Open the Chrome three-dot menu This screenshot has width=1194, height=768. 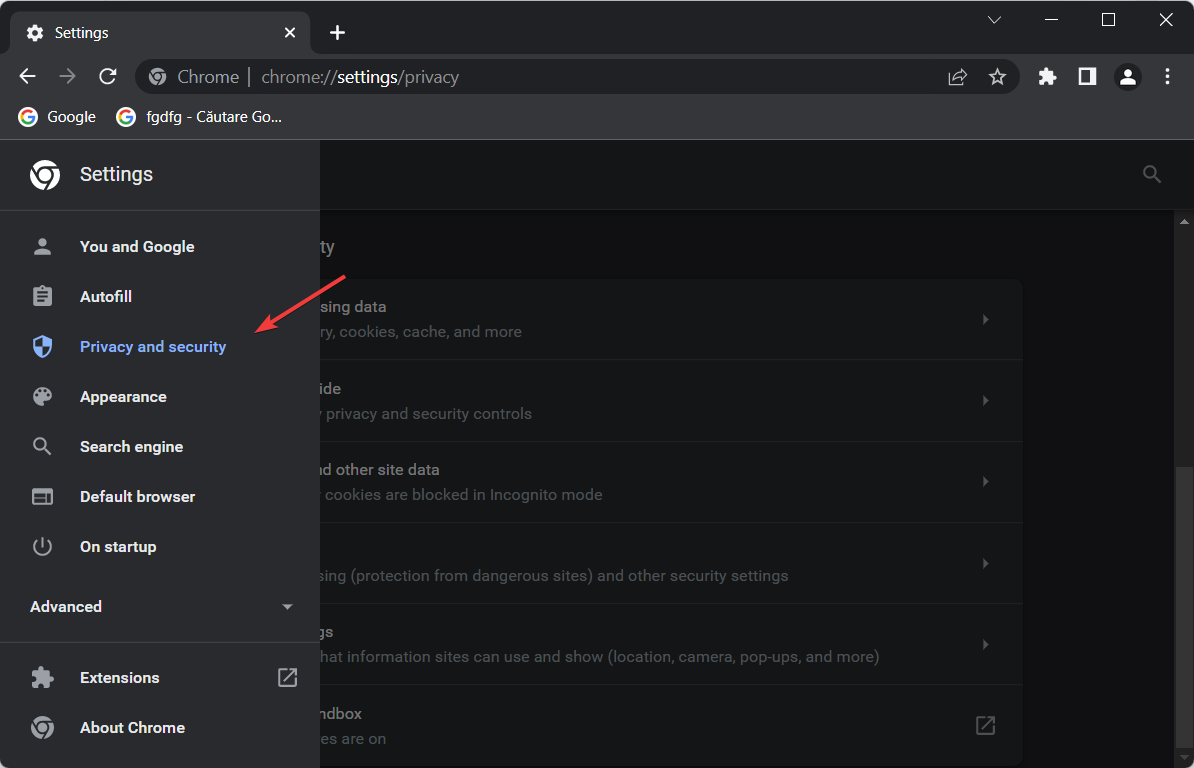1167,76
